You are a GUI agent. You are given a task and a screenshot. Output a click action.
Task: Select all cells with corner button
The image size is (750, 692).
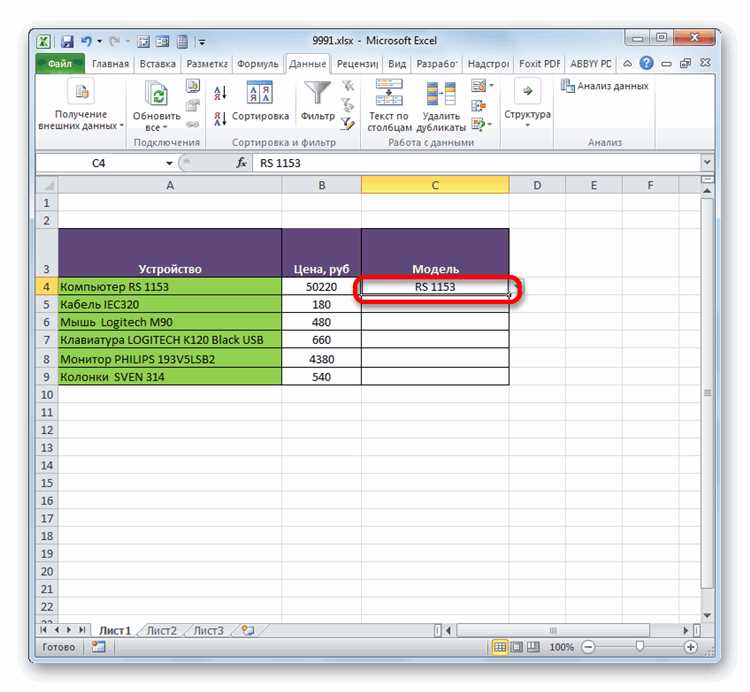(x=47, y=186)
